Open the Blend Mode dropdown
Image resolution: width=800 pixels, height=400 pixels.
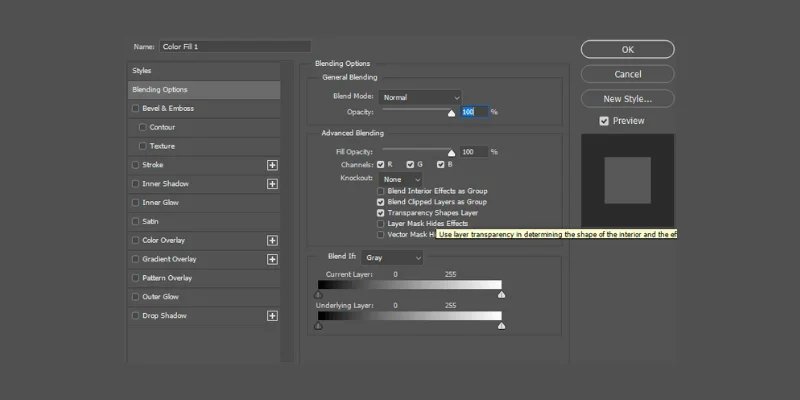(x=421, y=97)
